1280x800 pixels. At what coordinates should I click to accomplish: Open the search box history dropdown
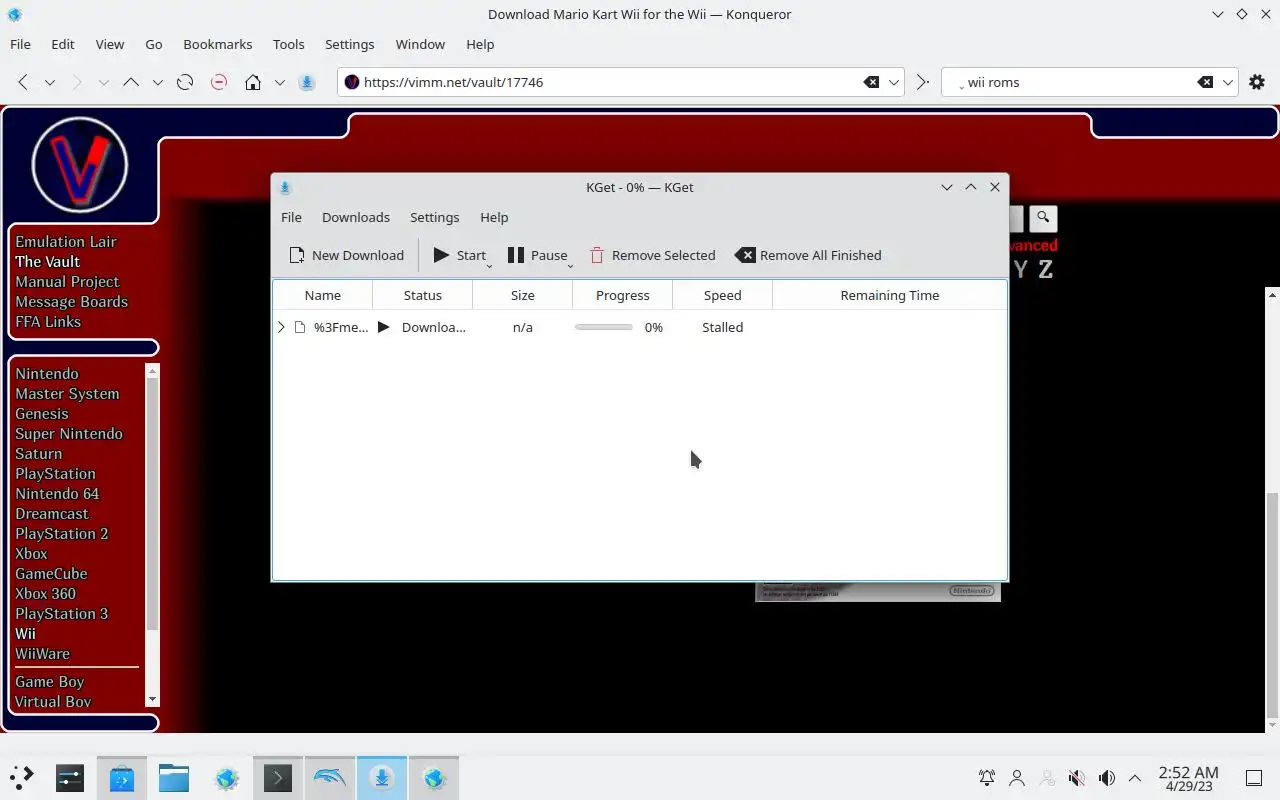pyautogui.click(x=1228, y=82)
